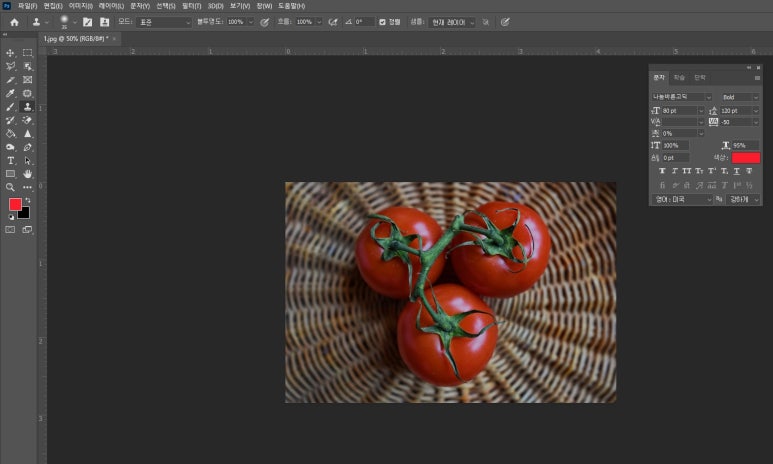The height and width of the screenshot is (464, 773).
Task: Toggle Faux Bold in Character panel
Action: (662, 171)
